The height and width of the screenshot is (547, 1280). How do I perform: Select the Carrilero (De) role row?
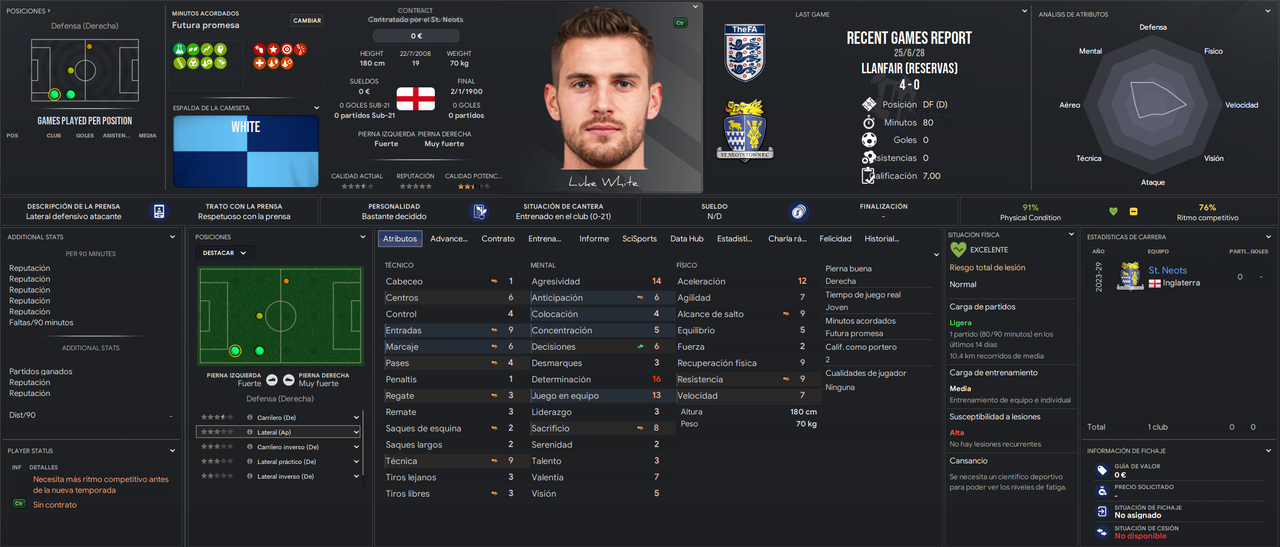[x=278, y=417]
